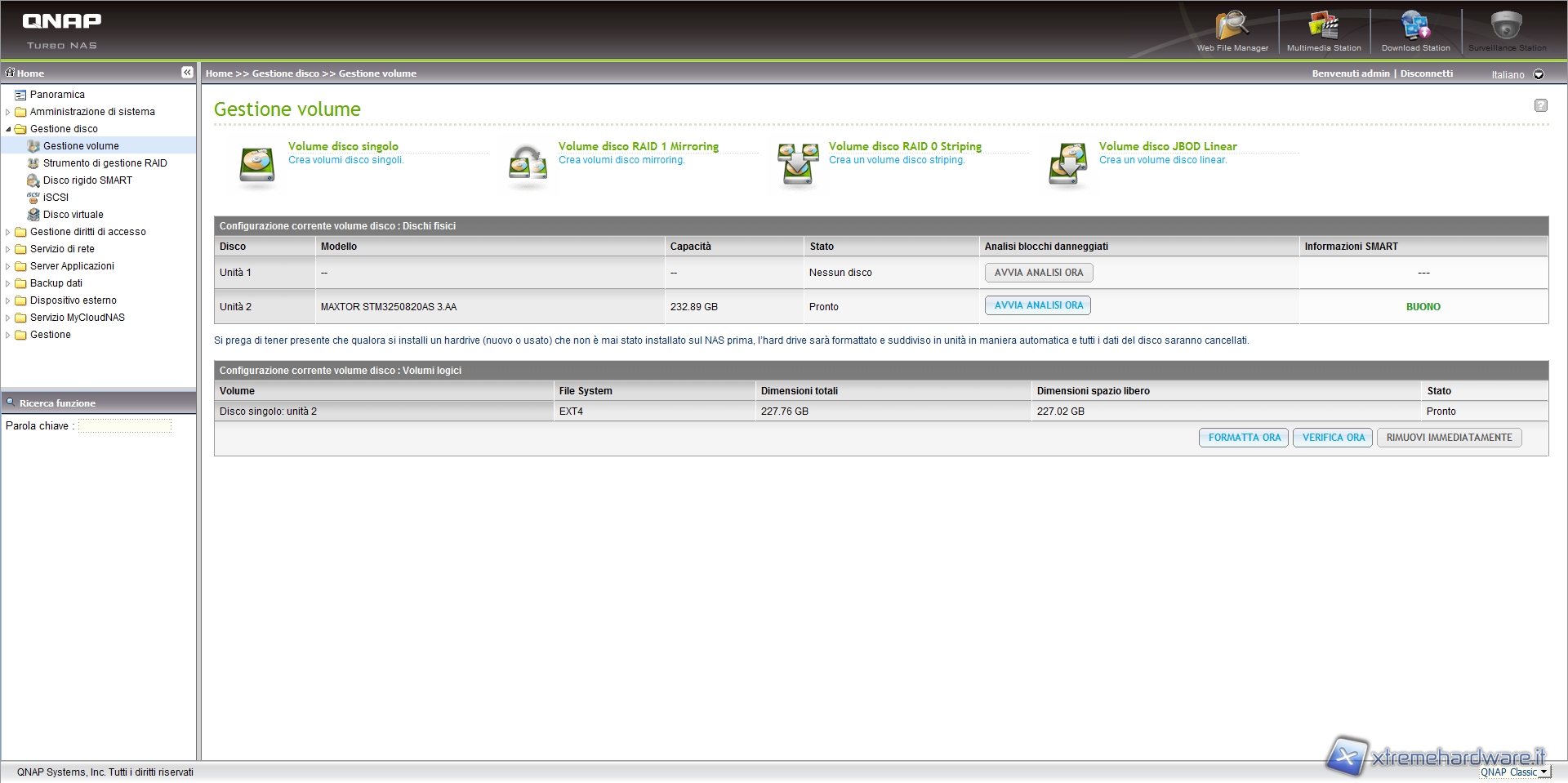Open the help question mark icon
Image resolution: width=1568 pixels, height=783 pixels.
pos(1540,105)
